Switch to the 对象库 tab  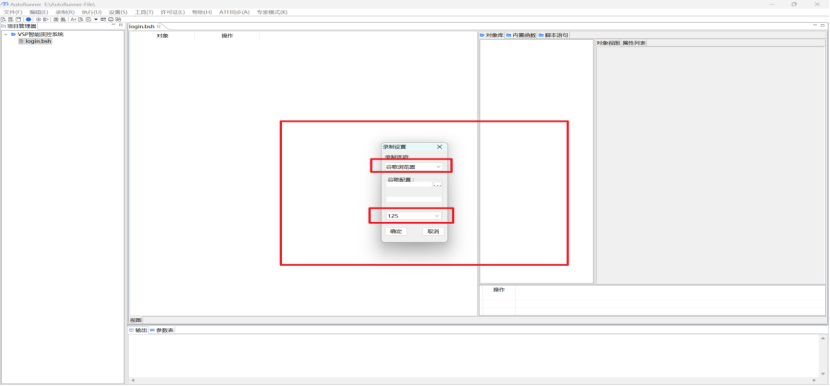tap(492, 35)
